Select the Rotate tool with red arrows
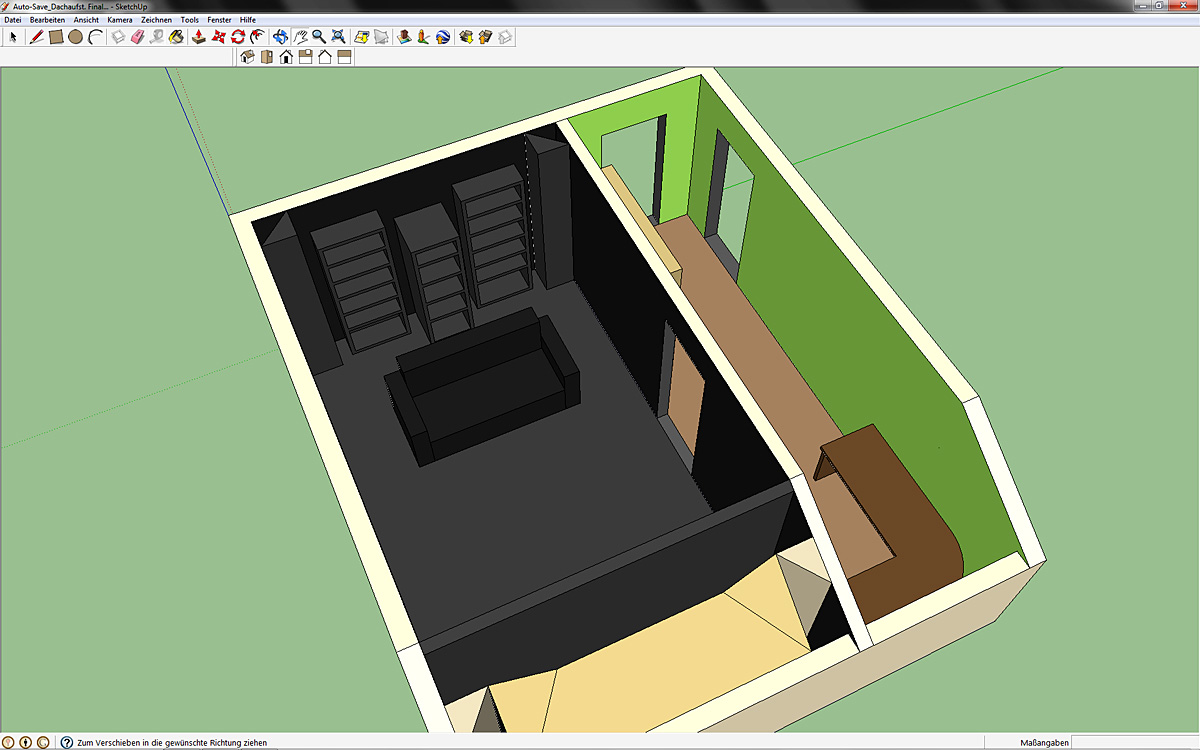Viewport: 1200px width, 750px height. (238, 37)
